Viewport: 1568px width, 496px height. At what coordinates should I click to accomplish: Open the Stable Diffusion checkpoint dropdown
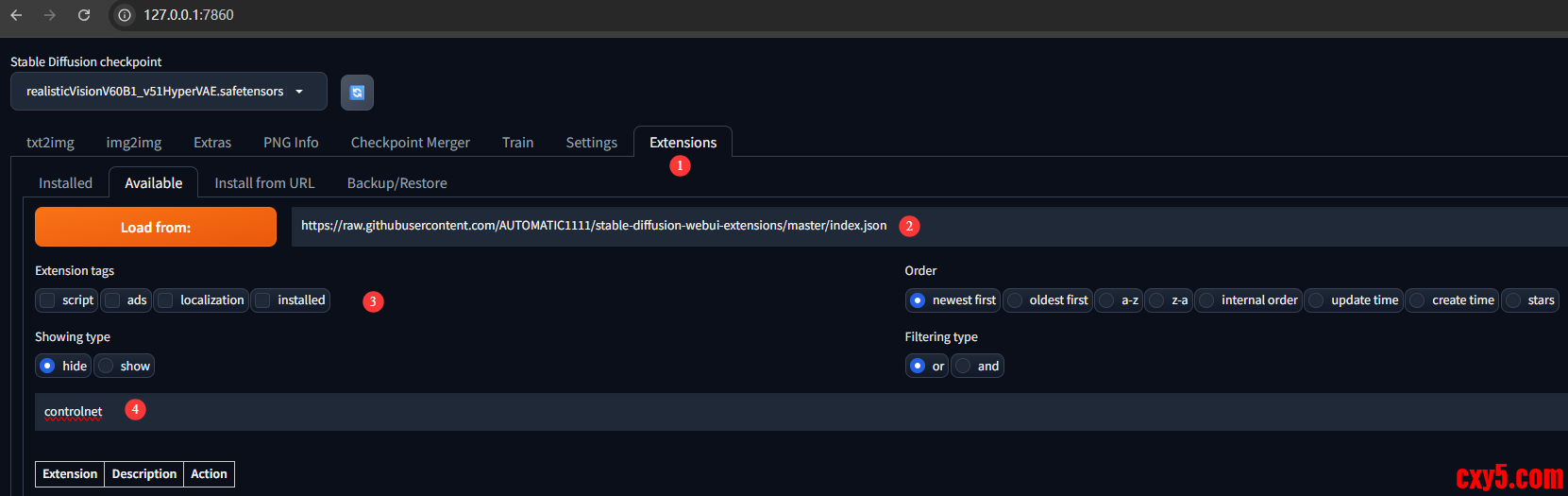[168, 92]
